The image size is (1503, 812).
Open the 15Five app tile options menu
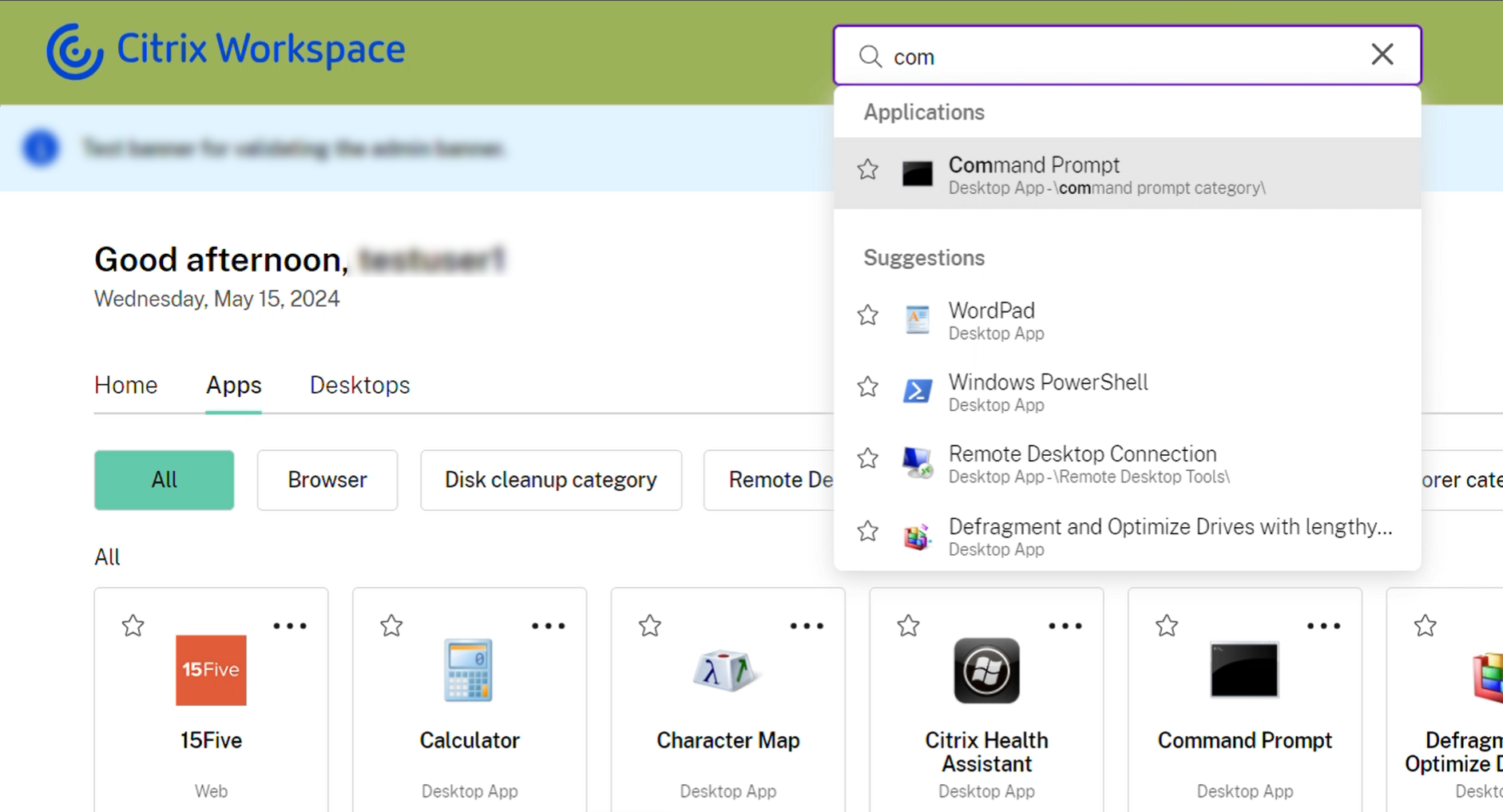click(x=290, y=626)
